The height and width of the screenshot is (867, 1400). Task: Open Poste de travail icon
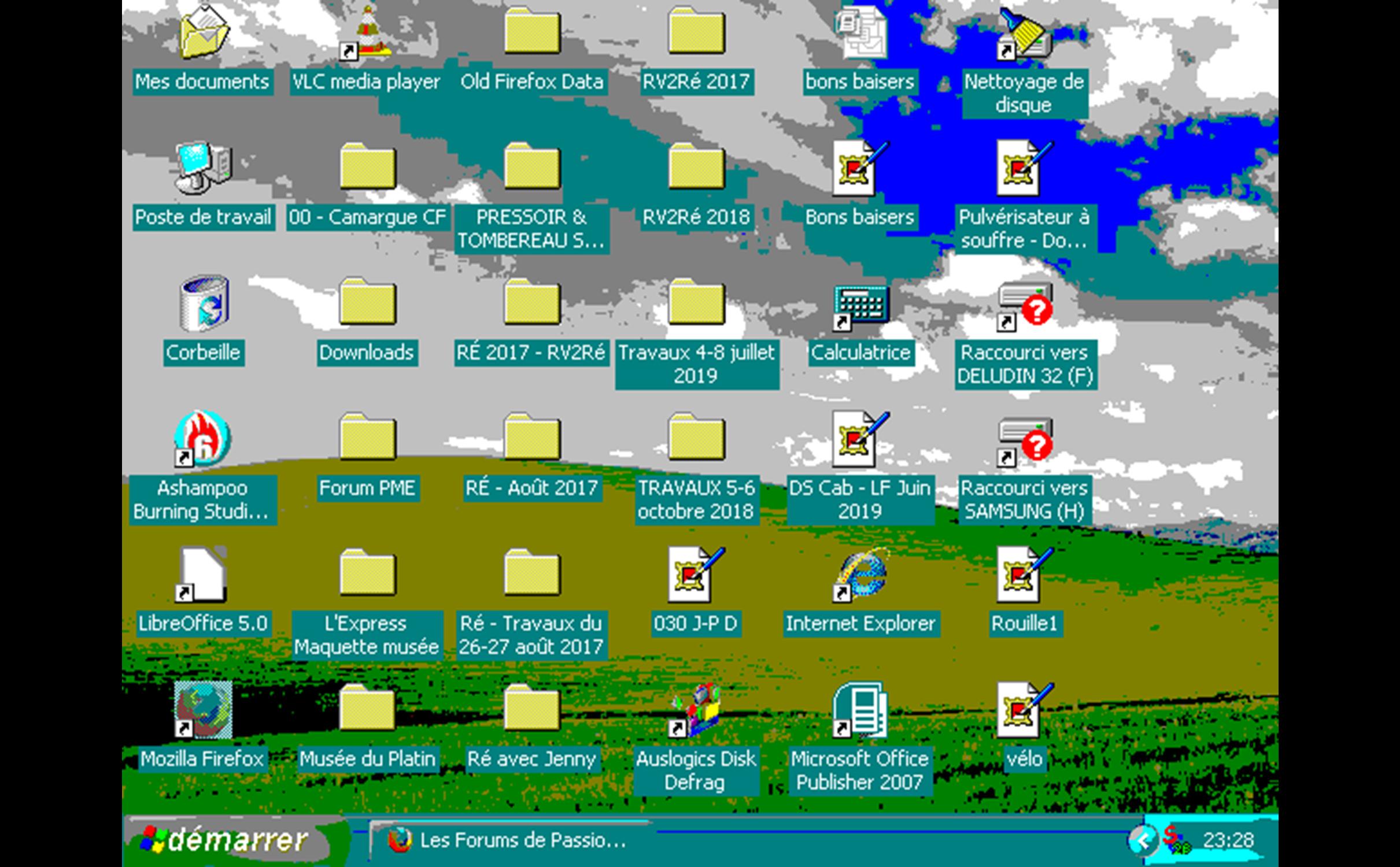pyautogui.click(x=203, y=168)
